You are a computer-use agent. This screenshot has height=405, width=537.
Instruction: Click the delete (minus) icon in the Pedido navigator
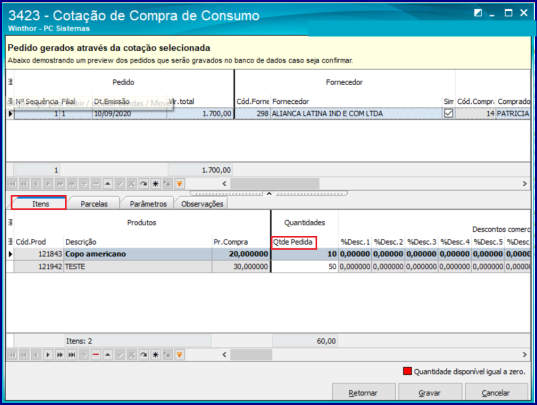(x=96, y=184)
